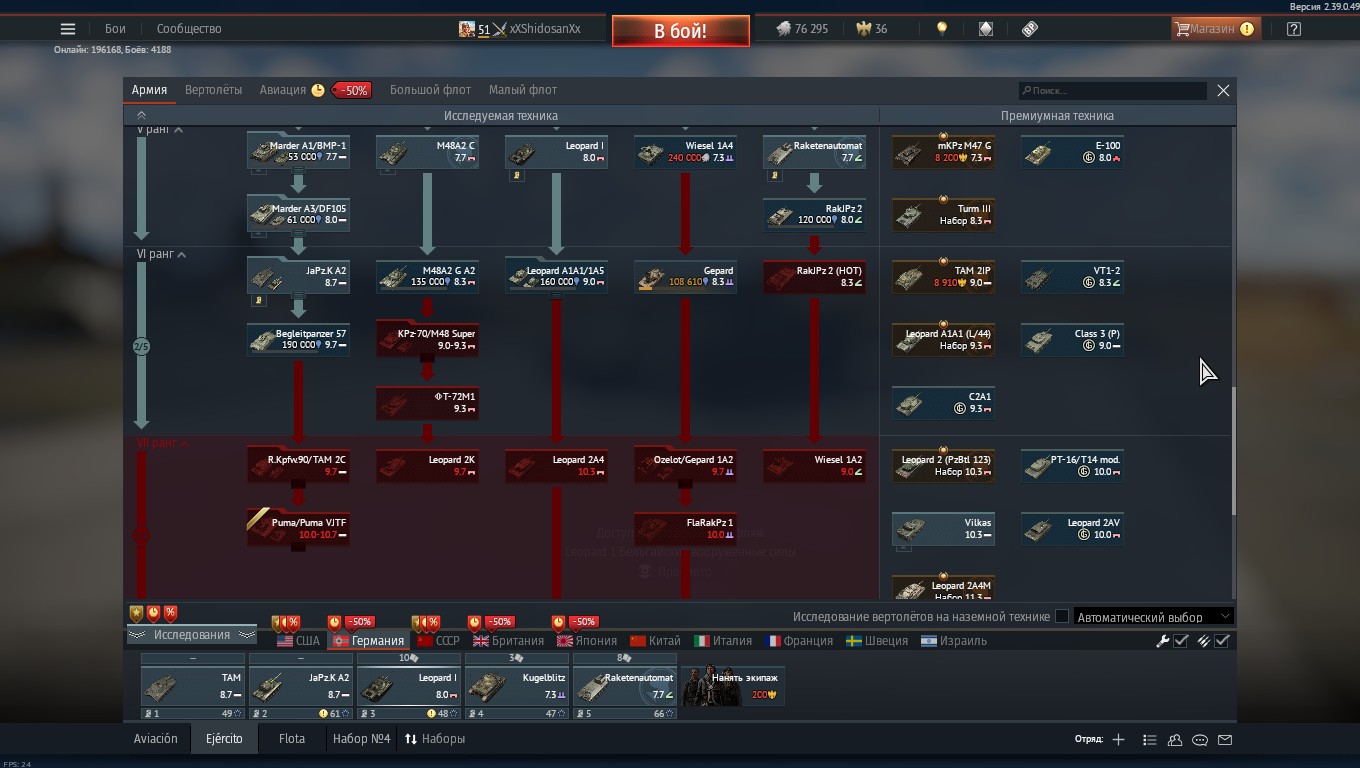Expand Marder A1/BMP-1 vehicle group
The width and height of the screenshot is (1360, 768).
pyautogui.click(x=298, y=152)
